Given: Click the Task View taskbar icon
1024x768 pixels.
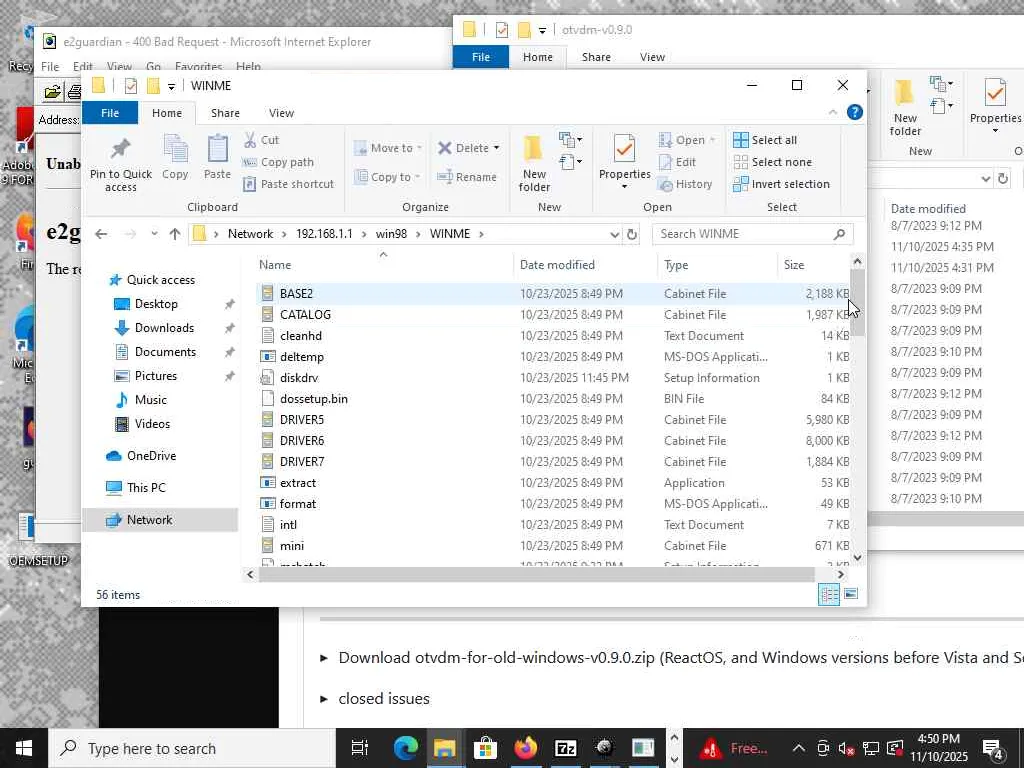Looking at the screenshot, I should [360, 748].
